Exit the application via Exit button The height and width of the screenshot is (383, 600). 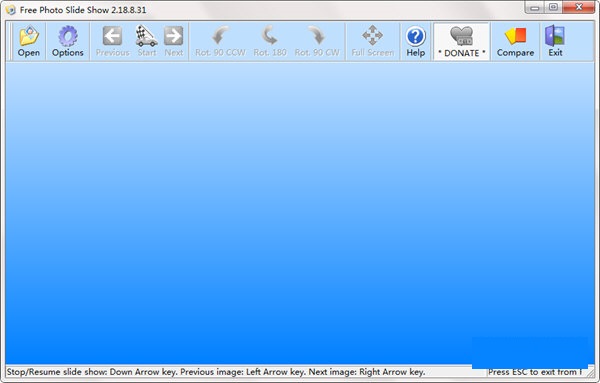(x=555, y=41)
